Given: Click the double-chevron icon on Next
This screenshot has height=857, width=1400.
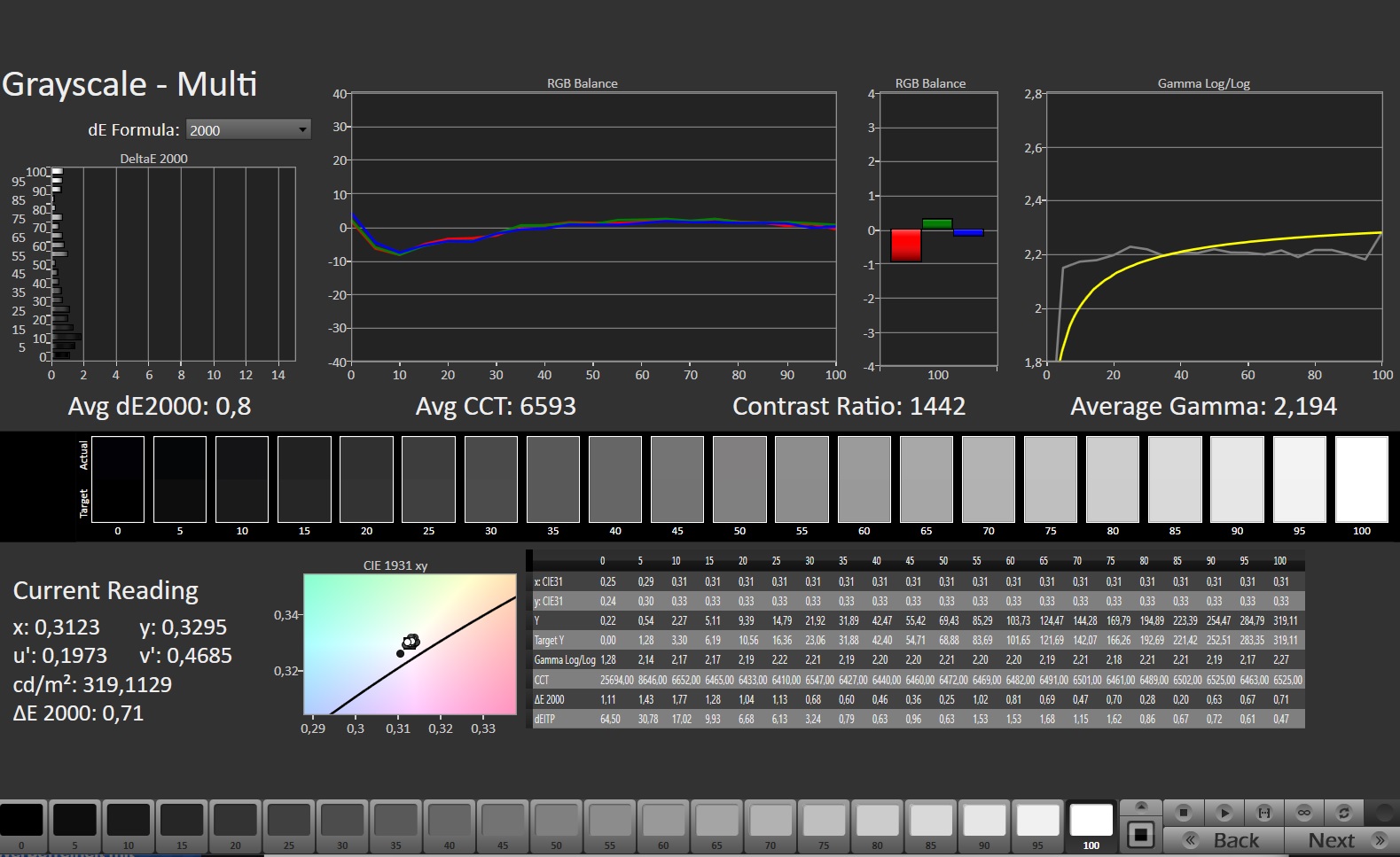Looking at the screenshot, I should (1379, 840).
